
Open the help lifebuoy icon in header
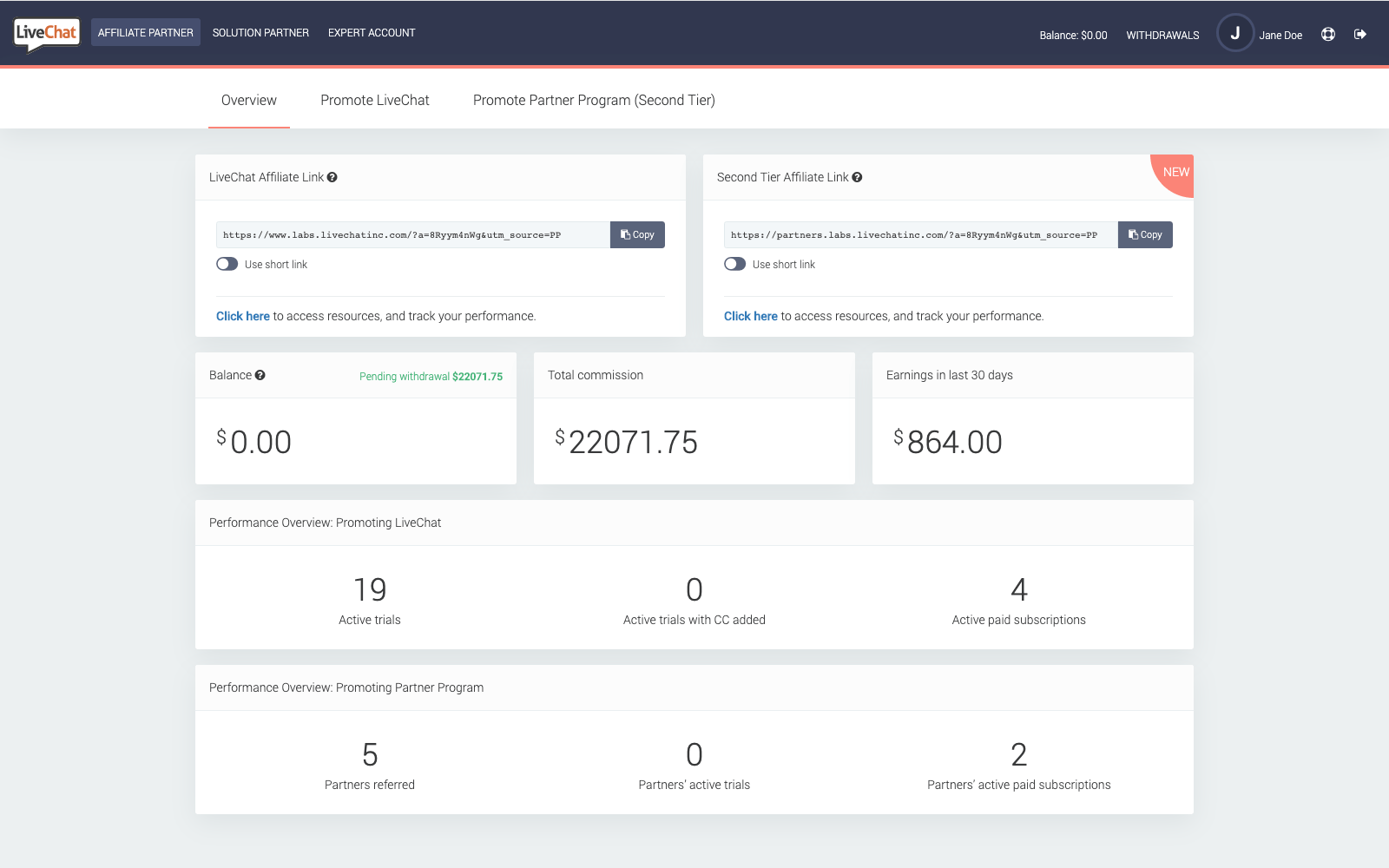tap(1328, 35)
